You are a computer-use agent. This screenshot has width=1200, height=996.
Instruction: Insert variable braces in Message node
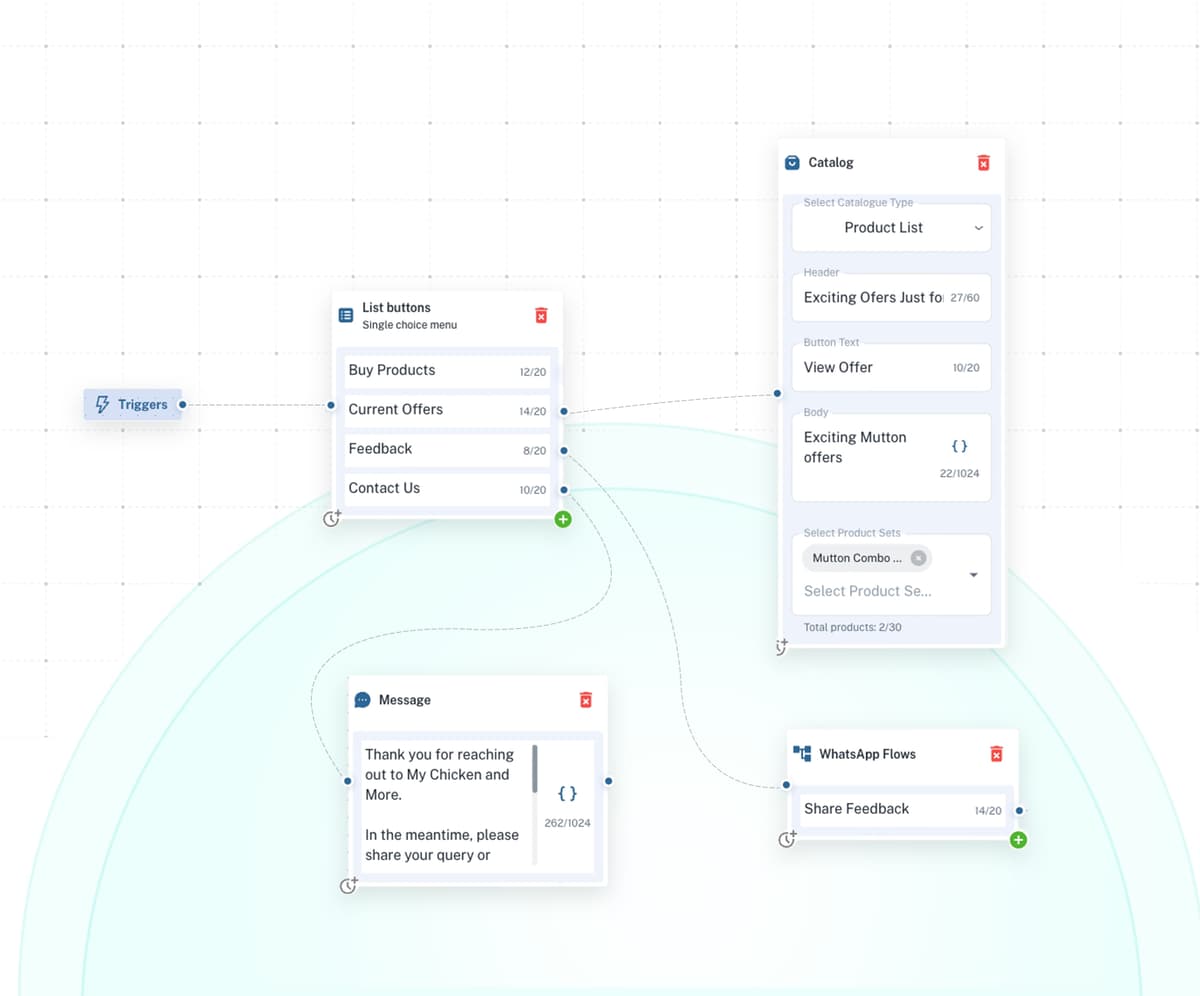pyautogui.click(x=567, y=794)
